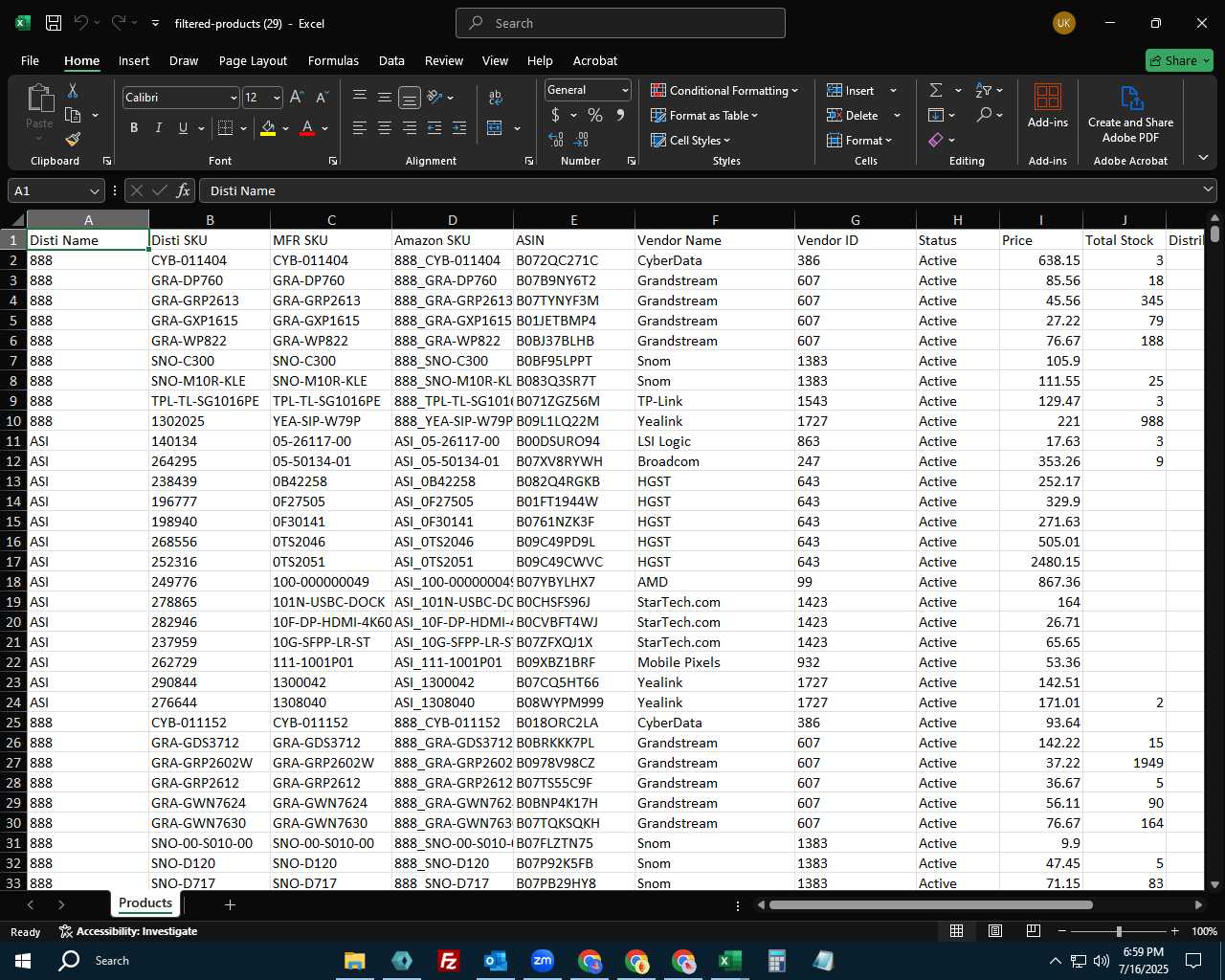Click Accessibility: Investigate in status bar
Viewport: 1225px width, 980px height.
pos(128,931)
